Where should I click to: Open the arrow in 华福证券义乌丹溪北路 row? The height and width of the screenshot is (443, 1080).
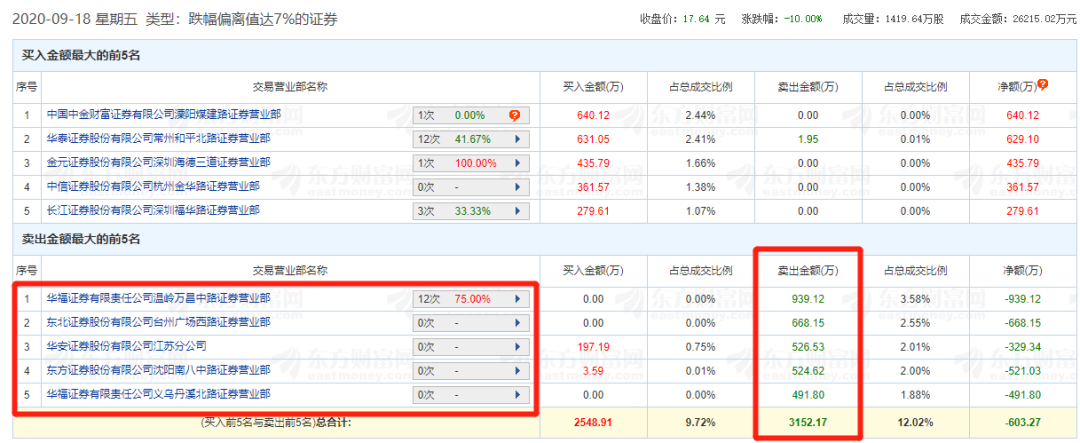tap(517, 394)
